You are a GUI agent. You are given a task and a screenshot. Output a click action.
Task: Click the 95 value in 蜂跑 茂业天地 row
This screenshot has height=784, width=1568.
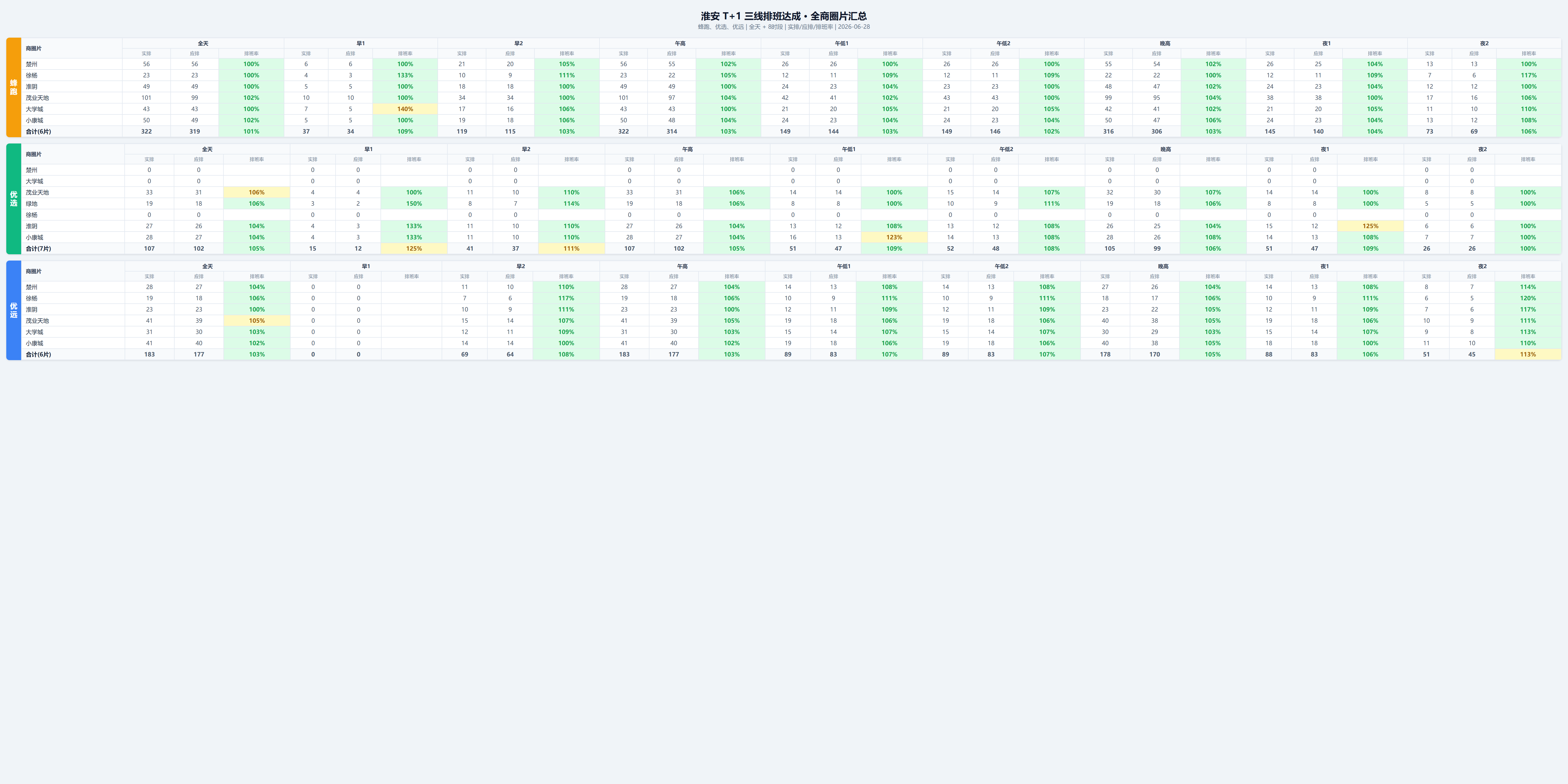1156,97
